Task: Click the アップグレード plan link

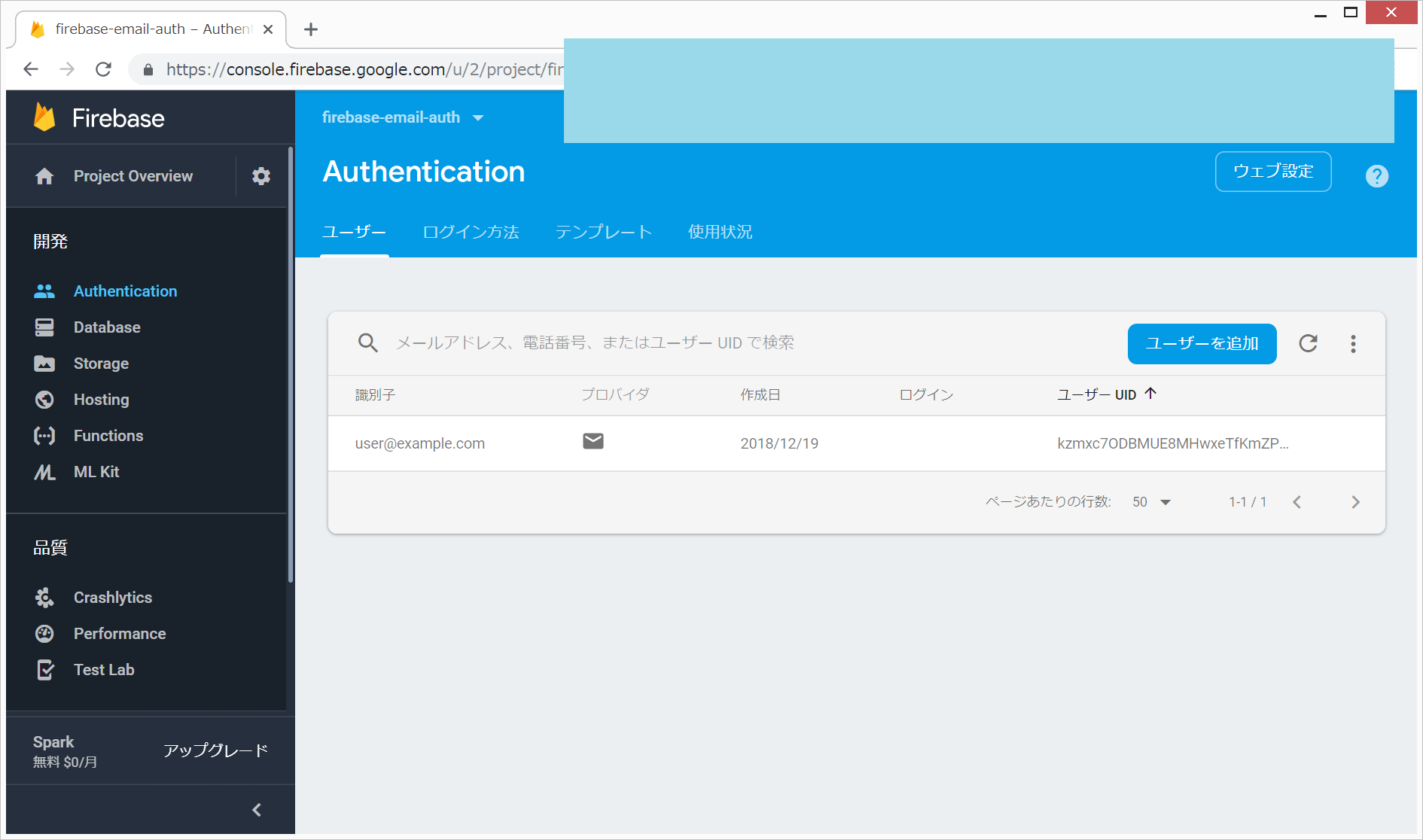Action: pos(215,750)
